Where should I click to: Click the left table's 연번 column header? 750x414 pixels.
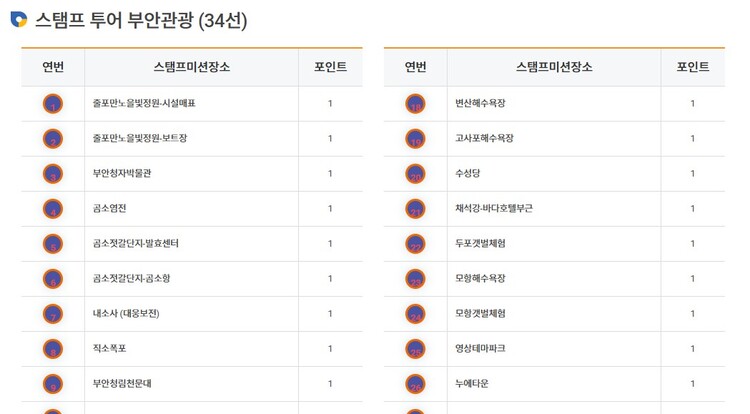click(x=53, y=67)
